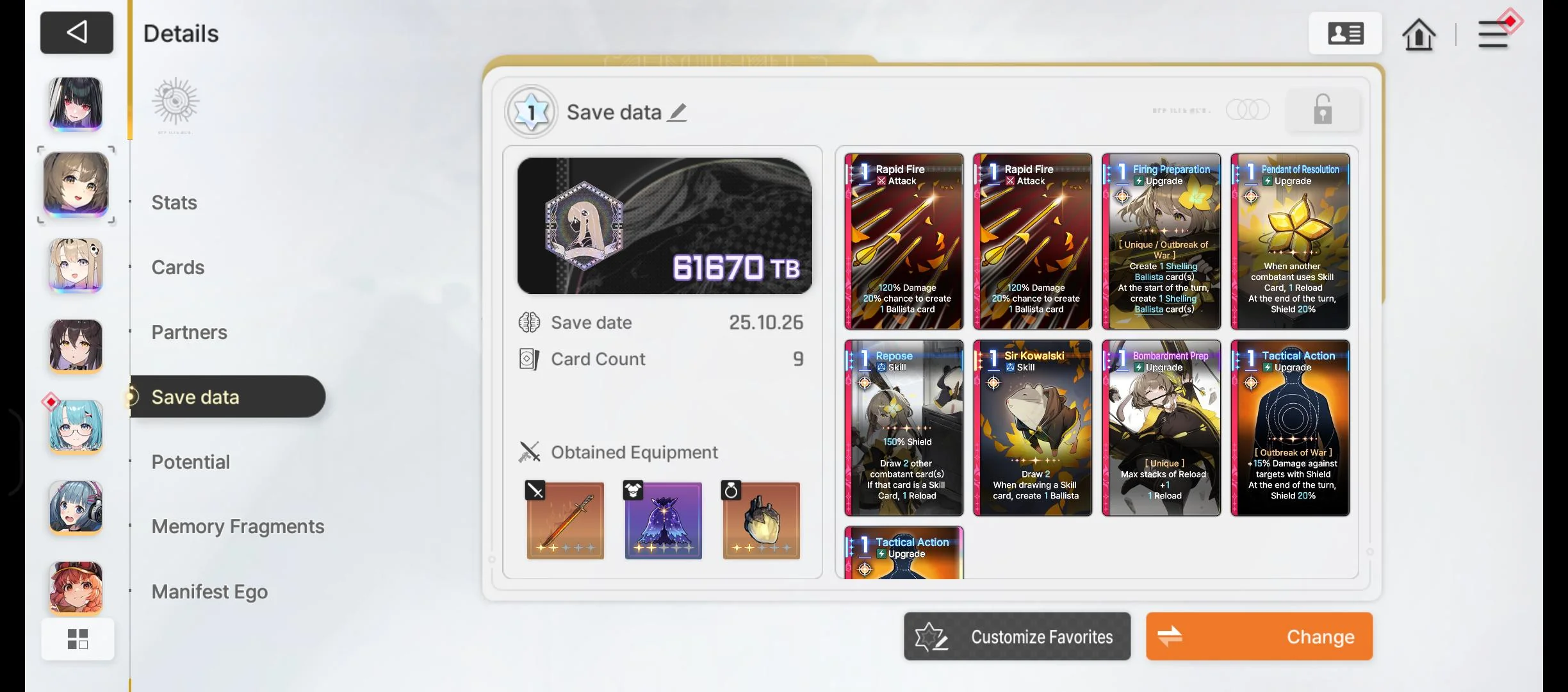Select the sword equipment item
Image resolution: width=1568 pixels, height=692 pixels.
pos(566,520)
